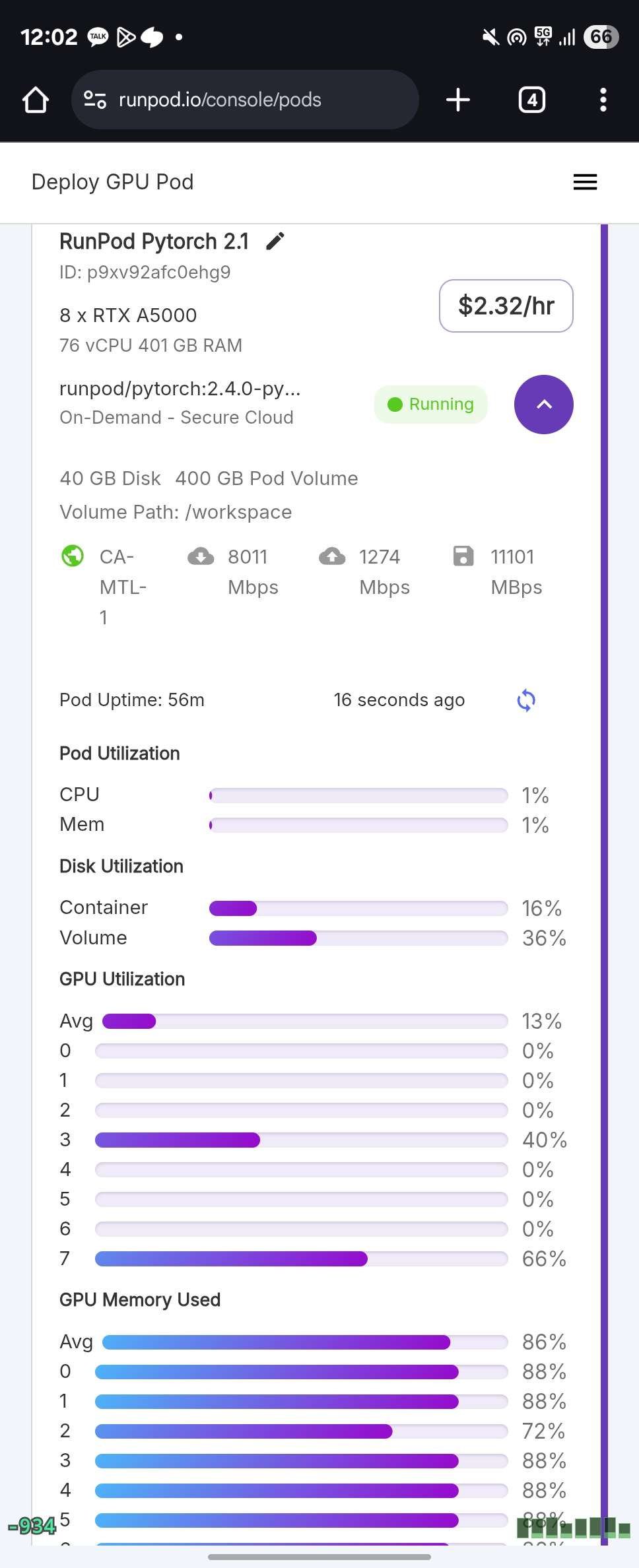639x1568 pixels.
Task: Tap the disk speed save icon
Action: (463, 556)
